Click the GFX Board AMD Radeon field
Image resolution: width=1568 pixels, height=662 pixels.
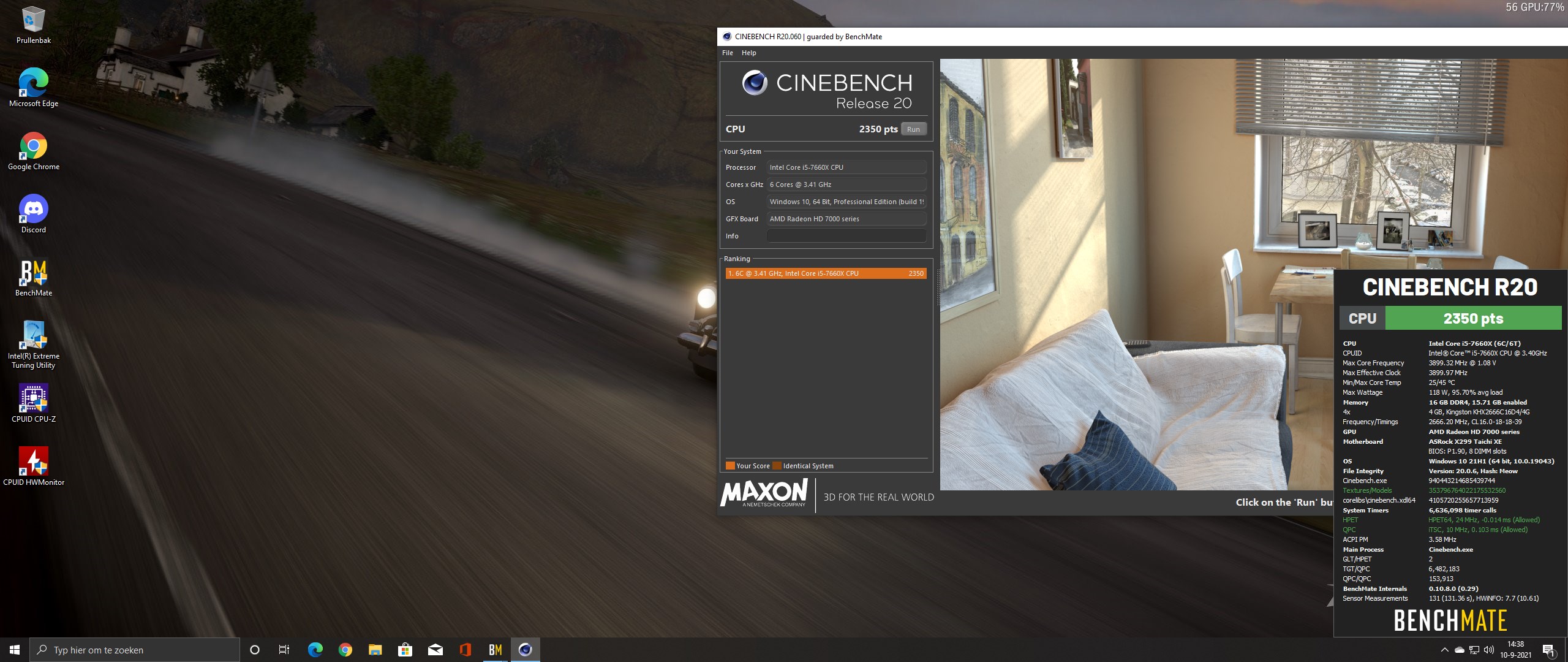846,219
